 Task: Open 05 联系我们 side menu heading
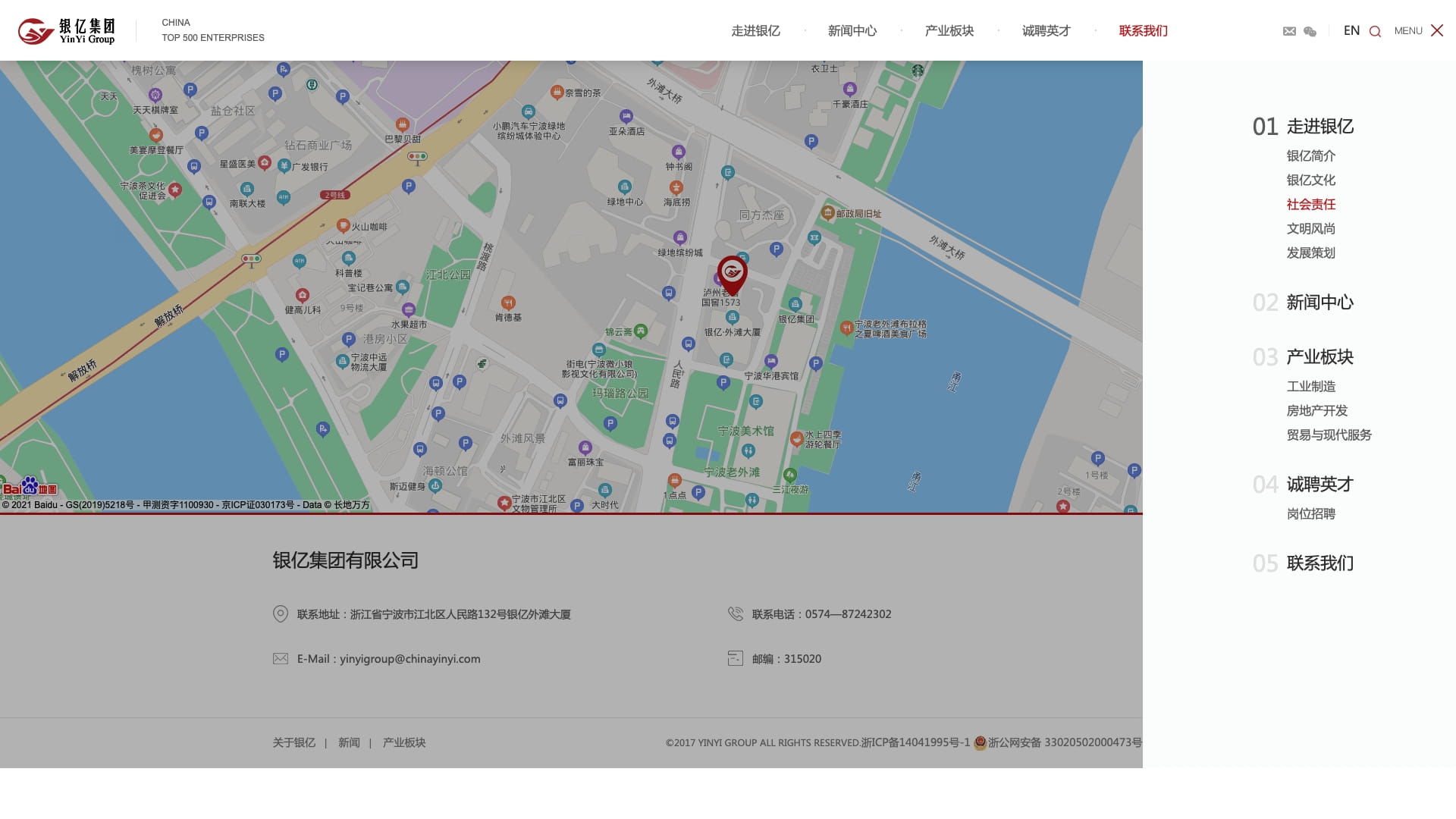pos(1303,563)
